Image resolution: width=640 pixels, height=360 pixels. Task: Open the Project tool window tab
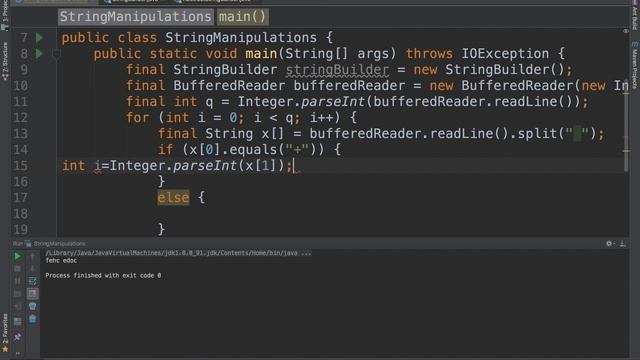click(5, 16)
